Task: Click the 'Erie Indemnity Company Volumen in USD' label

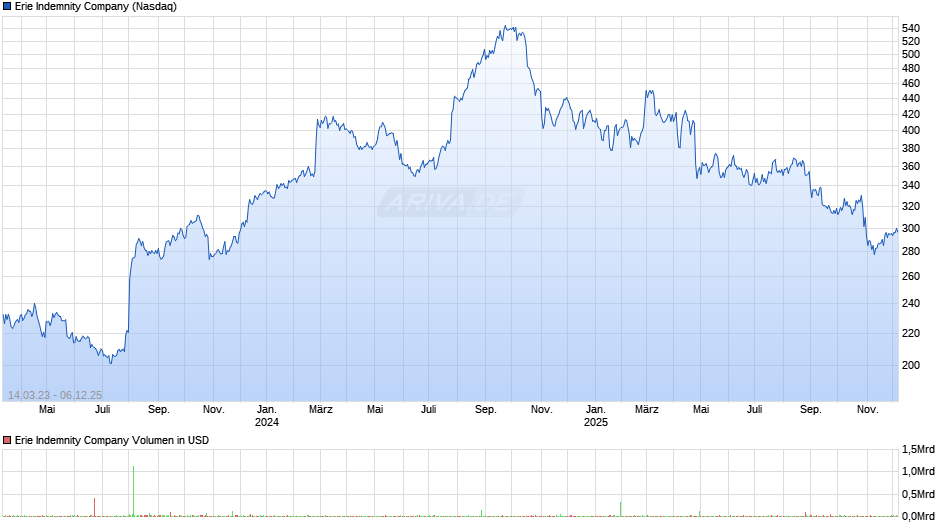Action: click(112, 440)
